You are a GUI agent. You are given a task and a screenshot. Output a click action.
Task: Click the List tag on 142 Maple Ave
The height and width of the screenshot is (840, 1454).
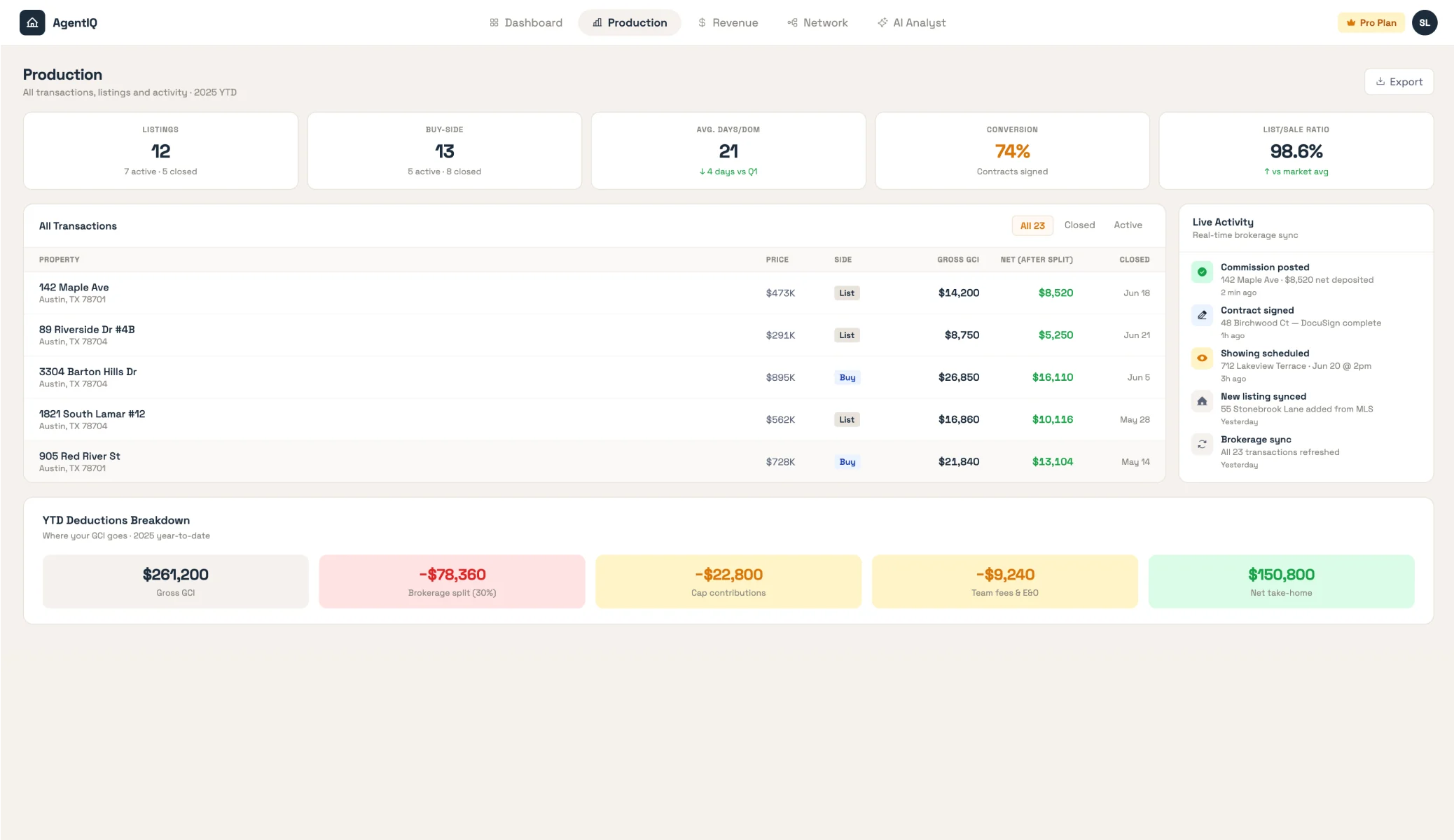847,293
